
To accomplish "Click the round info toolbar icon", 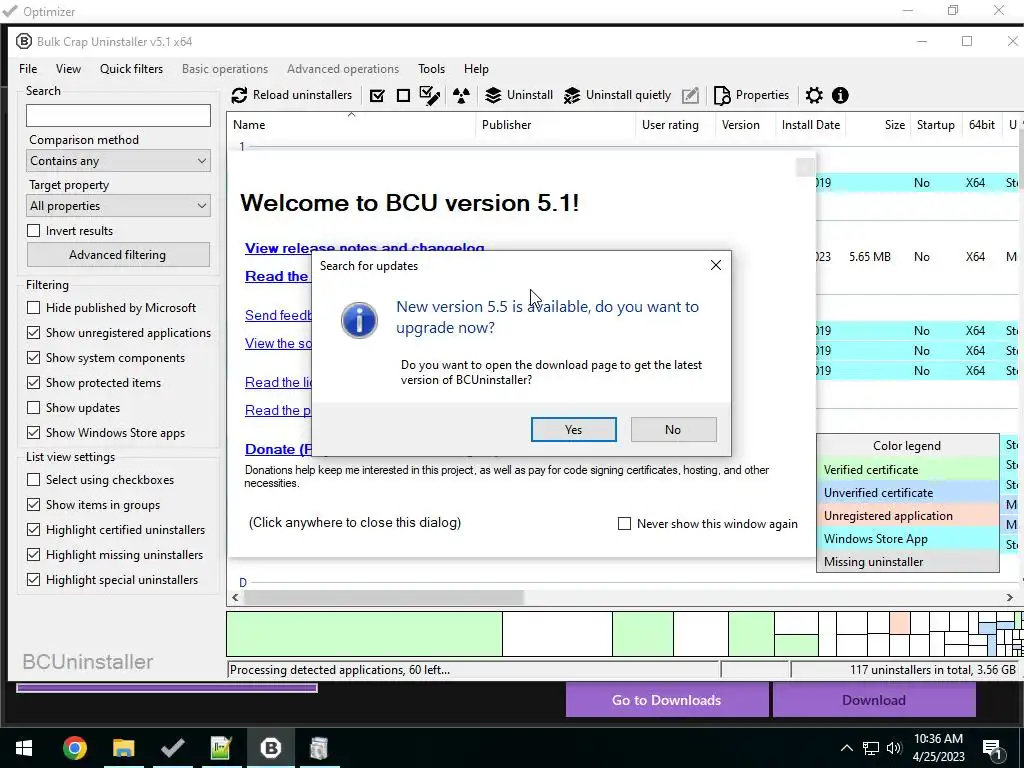I will pyautogui.click(x=840, y=96).
